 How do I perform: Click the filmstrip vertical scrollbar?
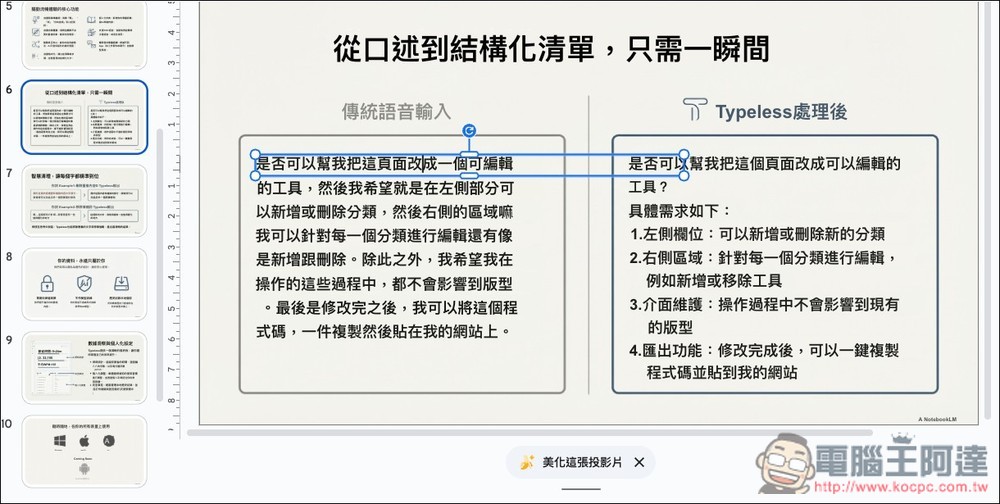click(x=159, y=265)
